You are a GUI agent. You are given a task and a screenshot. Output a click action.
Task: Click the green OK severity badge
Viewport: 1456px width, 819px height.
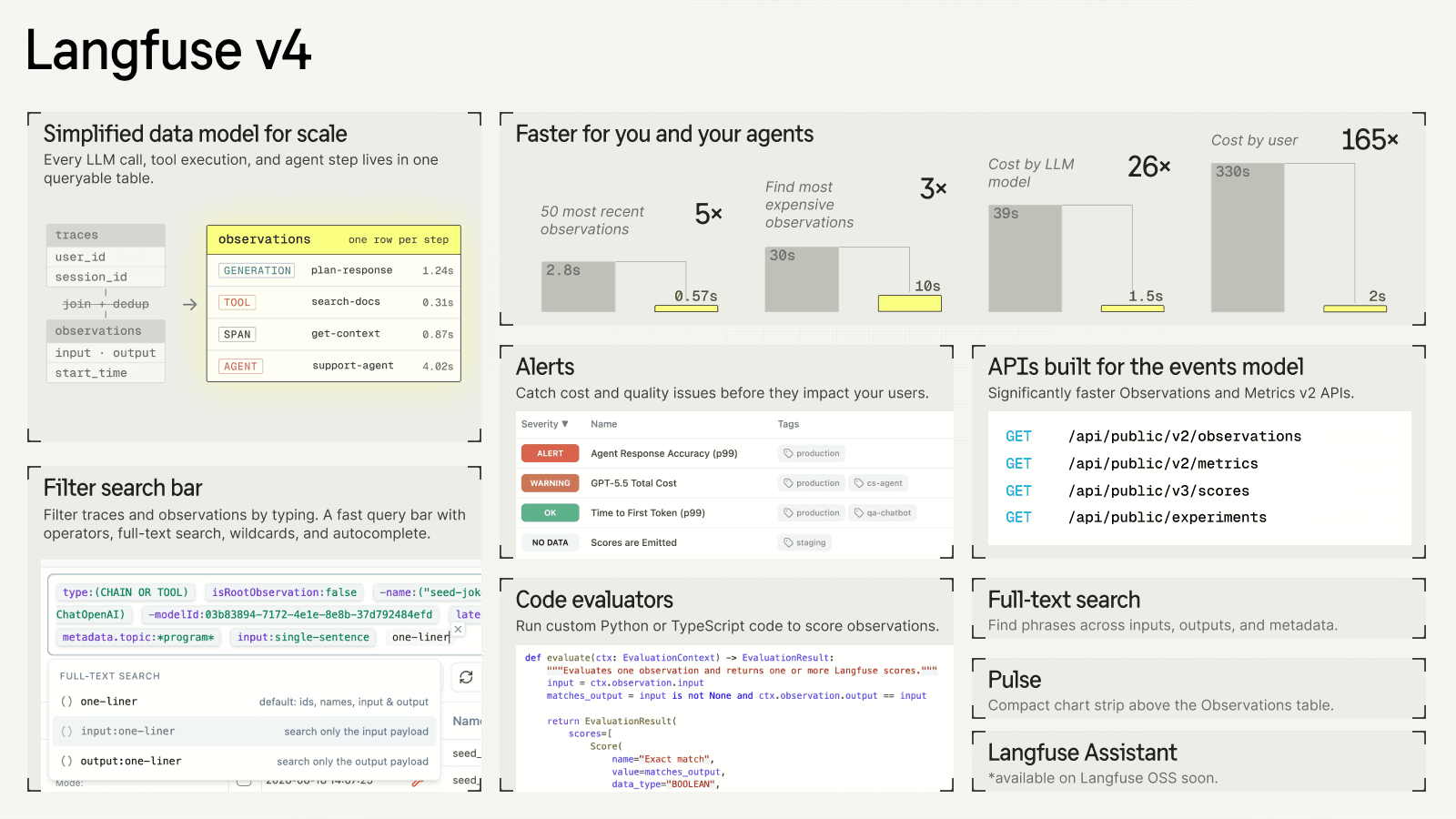[x=550, y=513]
